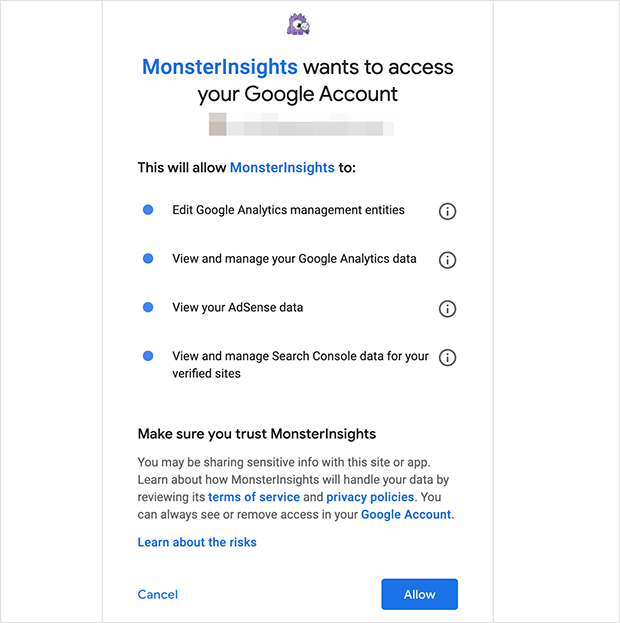This screenshot has height=623, width=620.
Task: Open the privacy policies link
Action: 370,497
